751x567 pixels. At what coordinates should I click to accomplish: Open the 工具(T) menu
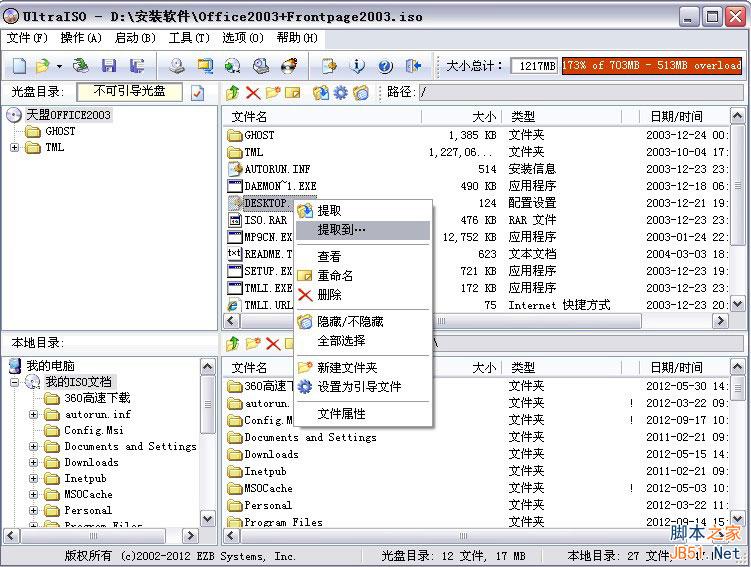tap(189, 38)
